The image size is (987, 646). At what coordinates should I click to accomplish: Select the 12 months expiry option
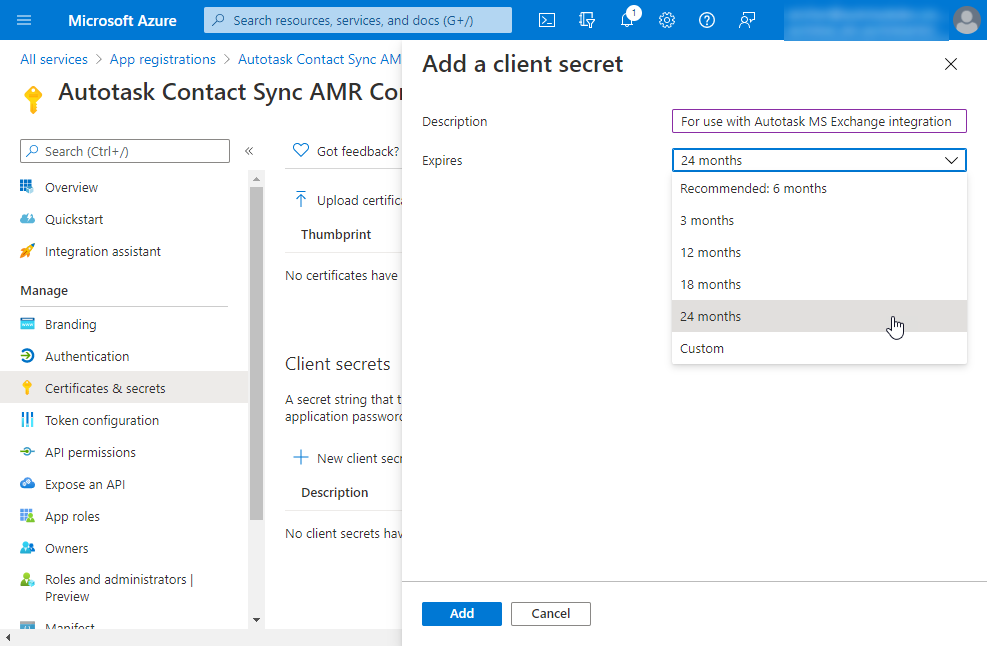point(711,252)
